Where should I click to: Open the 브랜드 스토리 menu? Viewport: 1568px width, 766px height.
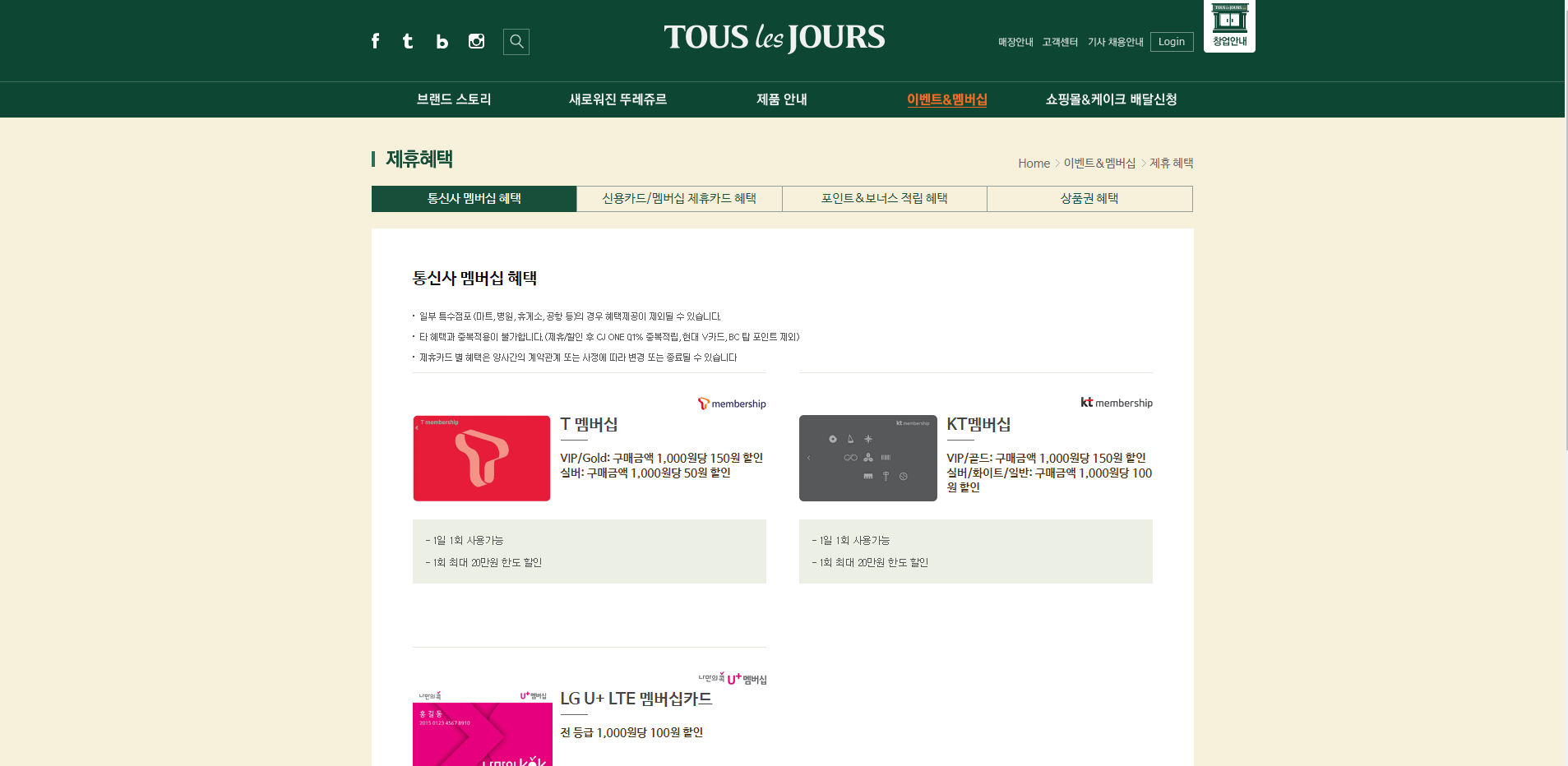click(x=454, y=99)
